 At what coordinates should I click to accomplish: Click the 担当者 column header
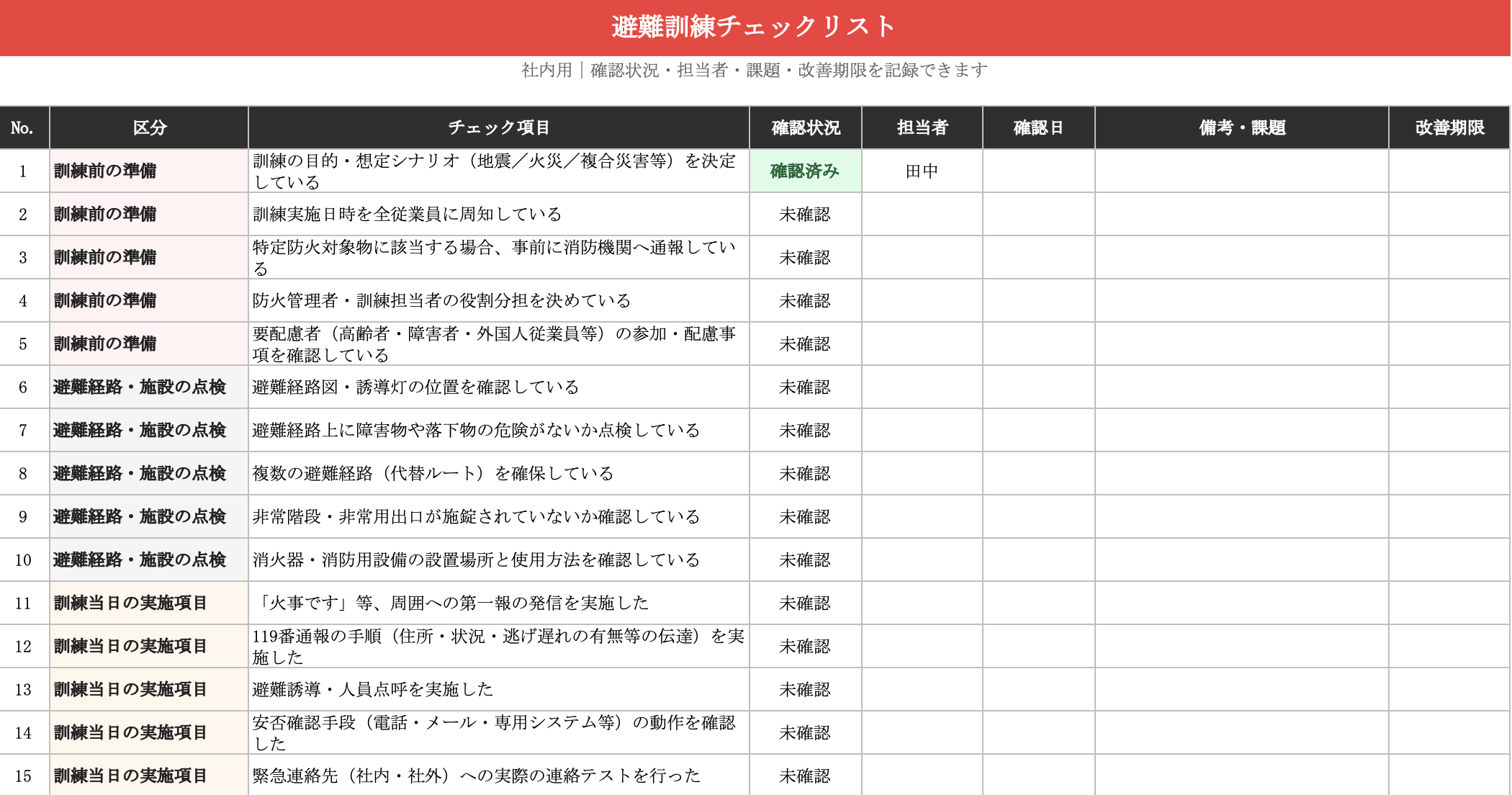coord(922,127)
